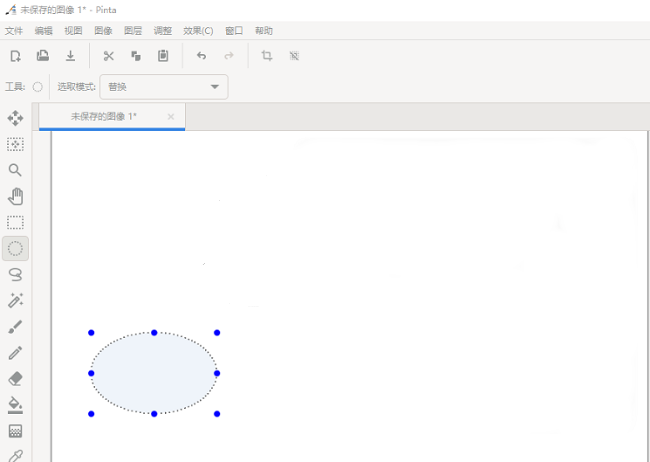Select the Magic Wand tool
Screen dimensions: 650x462
click(15, 300)
